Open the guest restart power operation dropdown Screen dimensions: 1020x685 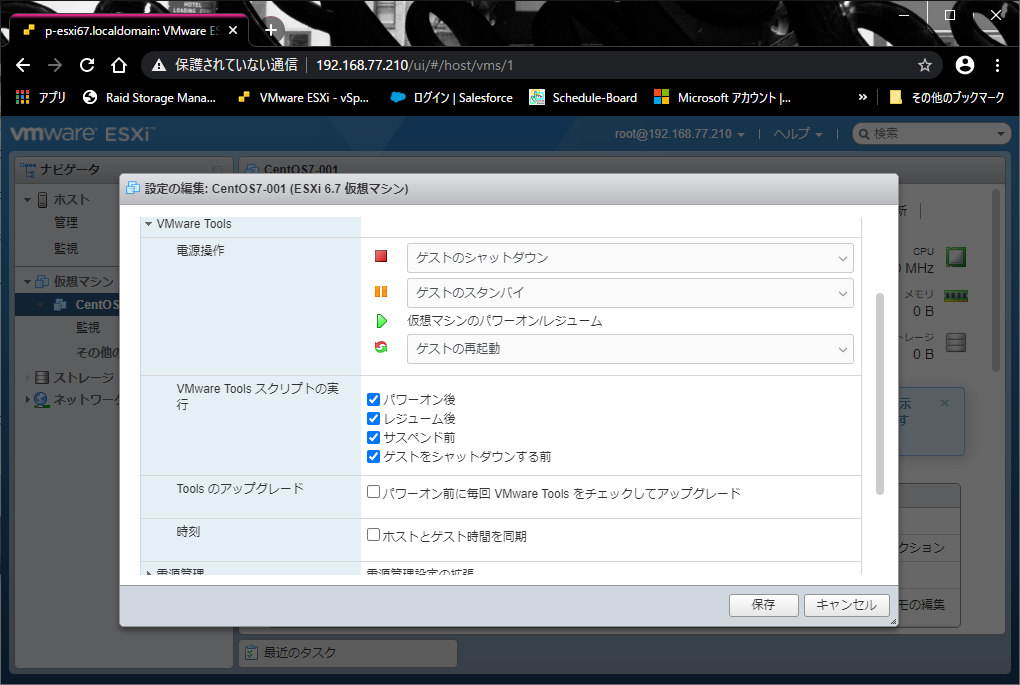pos(630,349)
